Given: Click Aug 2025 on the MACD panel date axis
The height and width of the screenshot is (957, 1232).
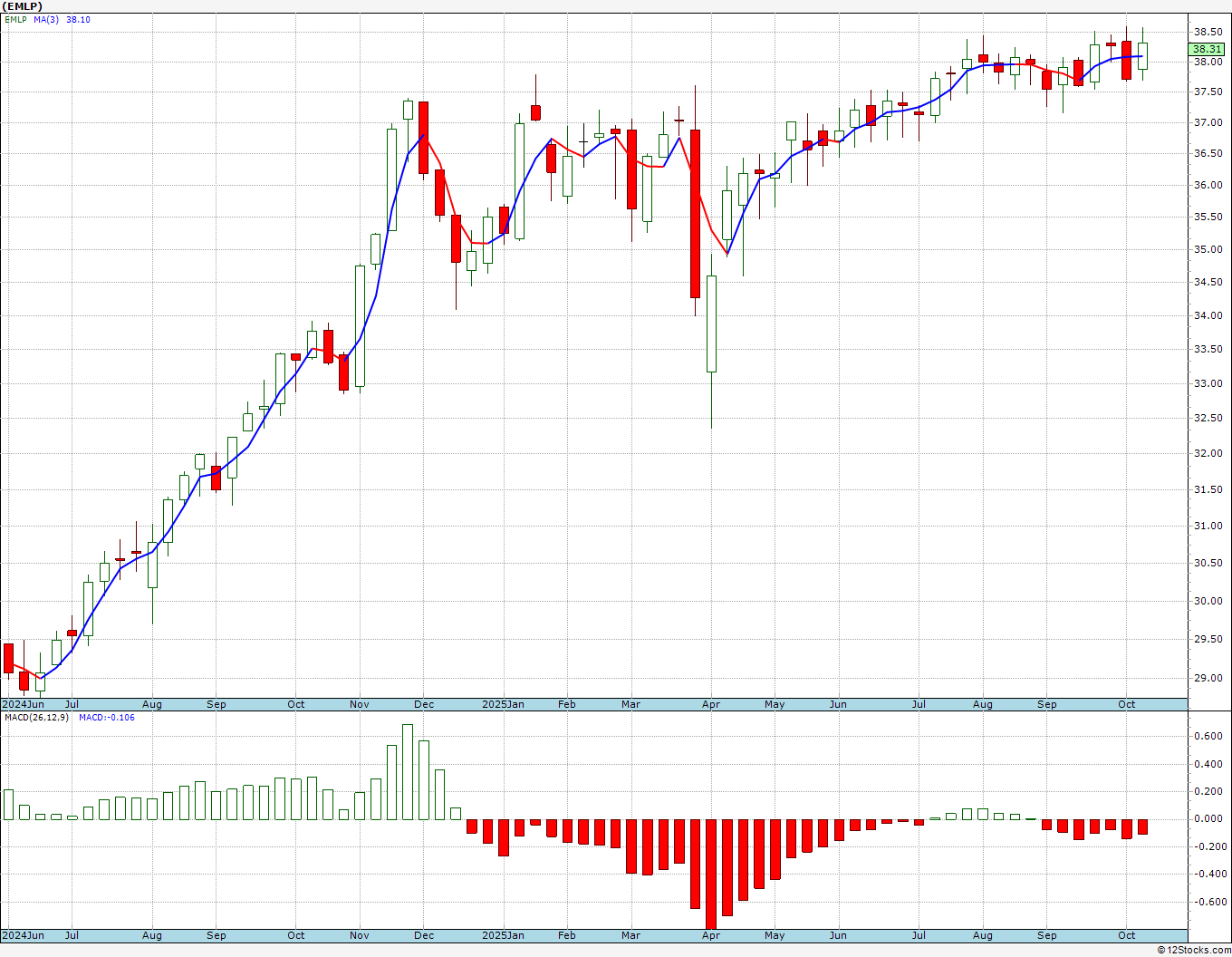Looking at the screenshot, I should [x=983, y=935].
